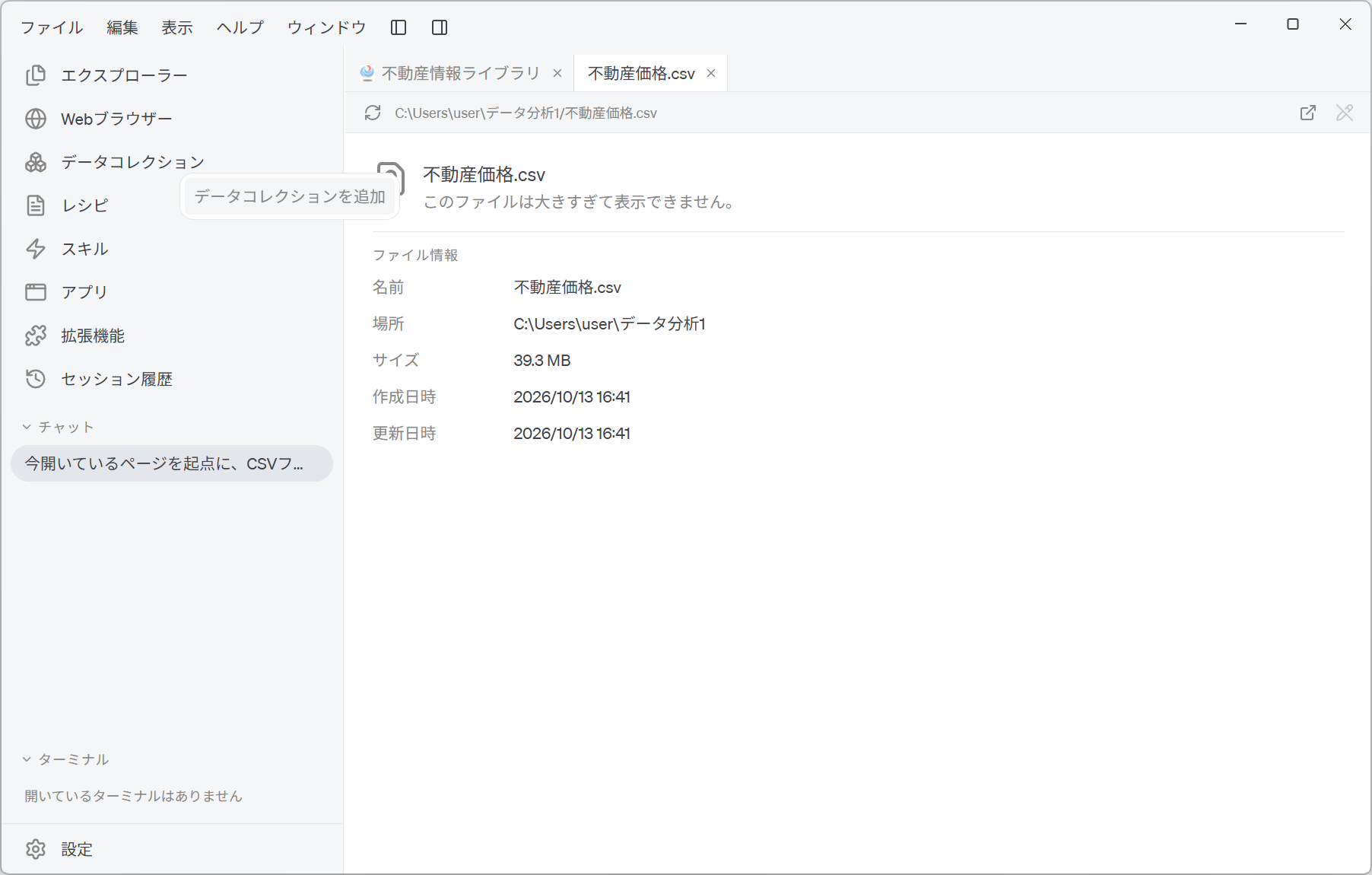Open スキル from the sidebar
Screen dimensions: 1372x875
pyautogui.click(x=171, y=249)
